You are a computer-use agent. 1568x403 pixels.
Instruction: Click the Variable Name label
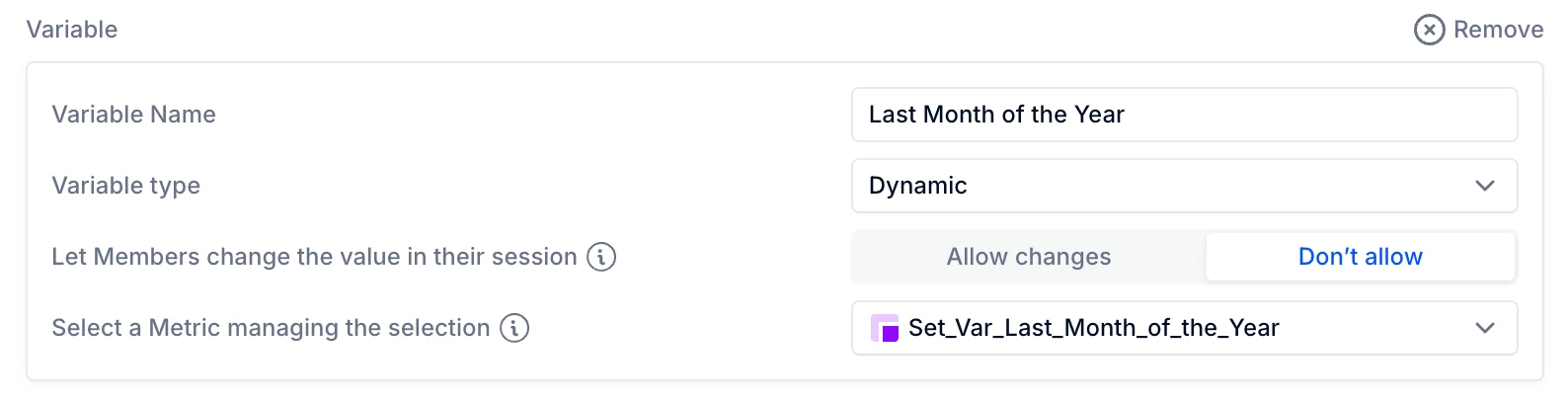click(x=133, y=115)
